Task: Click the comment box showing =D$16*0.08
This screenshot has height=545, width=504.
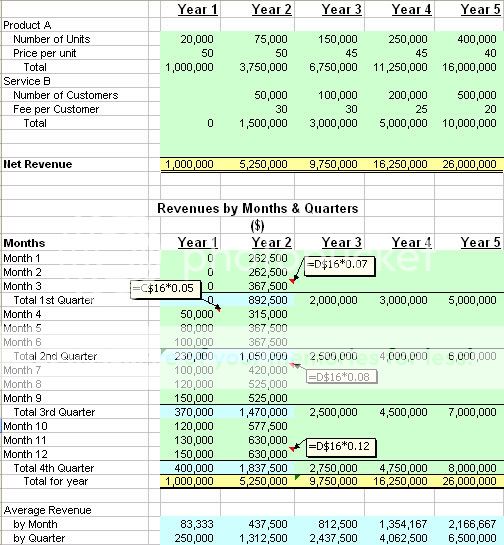Action: tap(342, 377)
